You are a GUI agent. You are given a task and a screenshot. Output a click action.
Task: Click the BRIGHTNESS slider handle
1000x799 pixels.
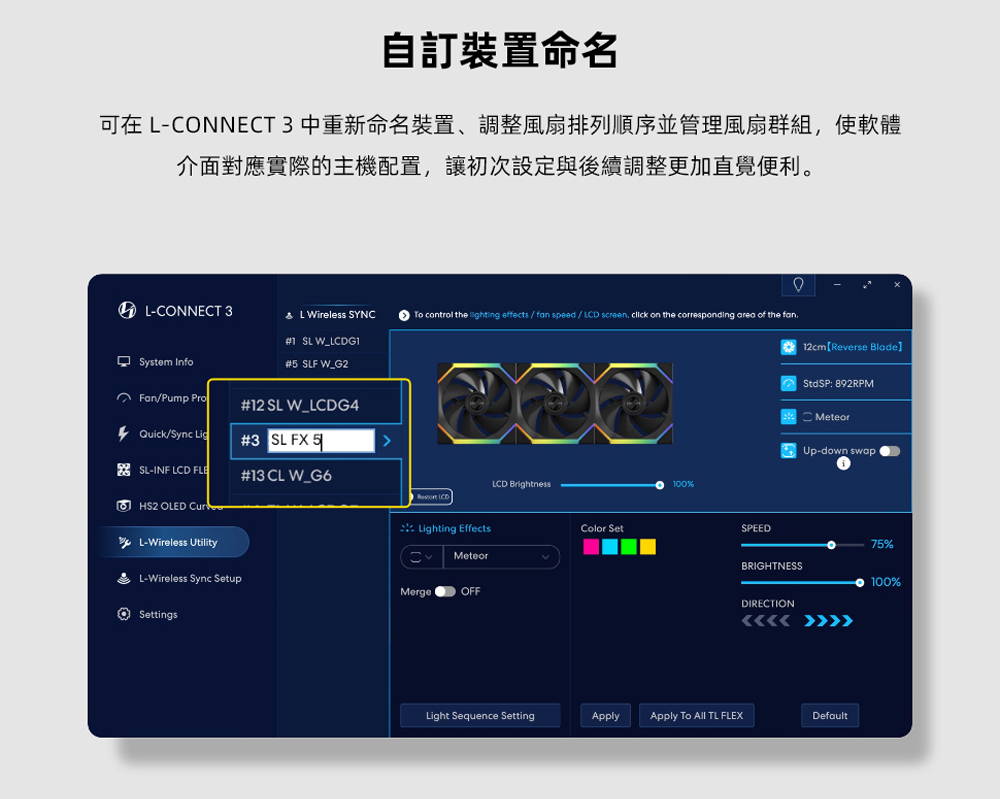pos(860,583)
